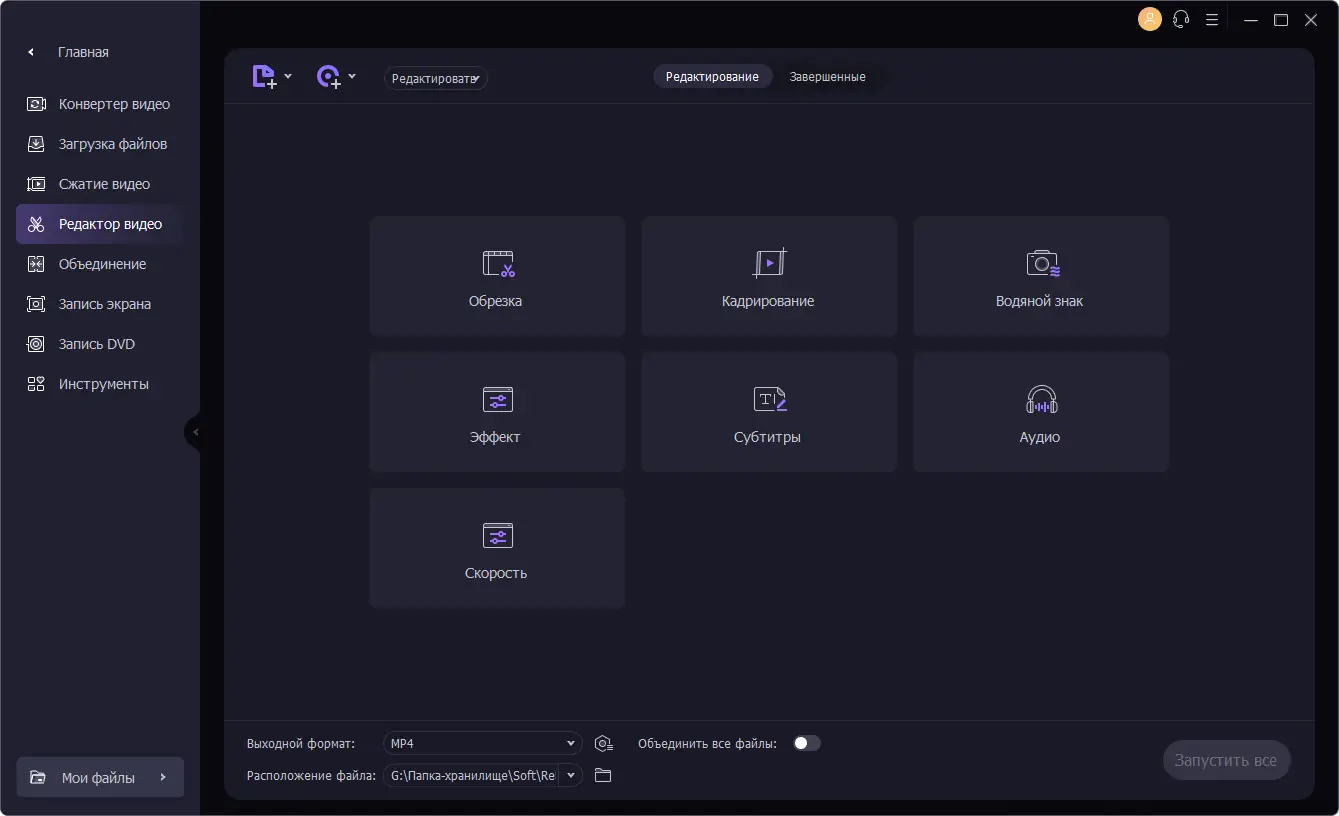Open the Выходной формат MP4 dropdown

click(483, 743)
